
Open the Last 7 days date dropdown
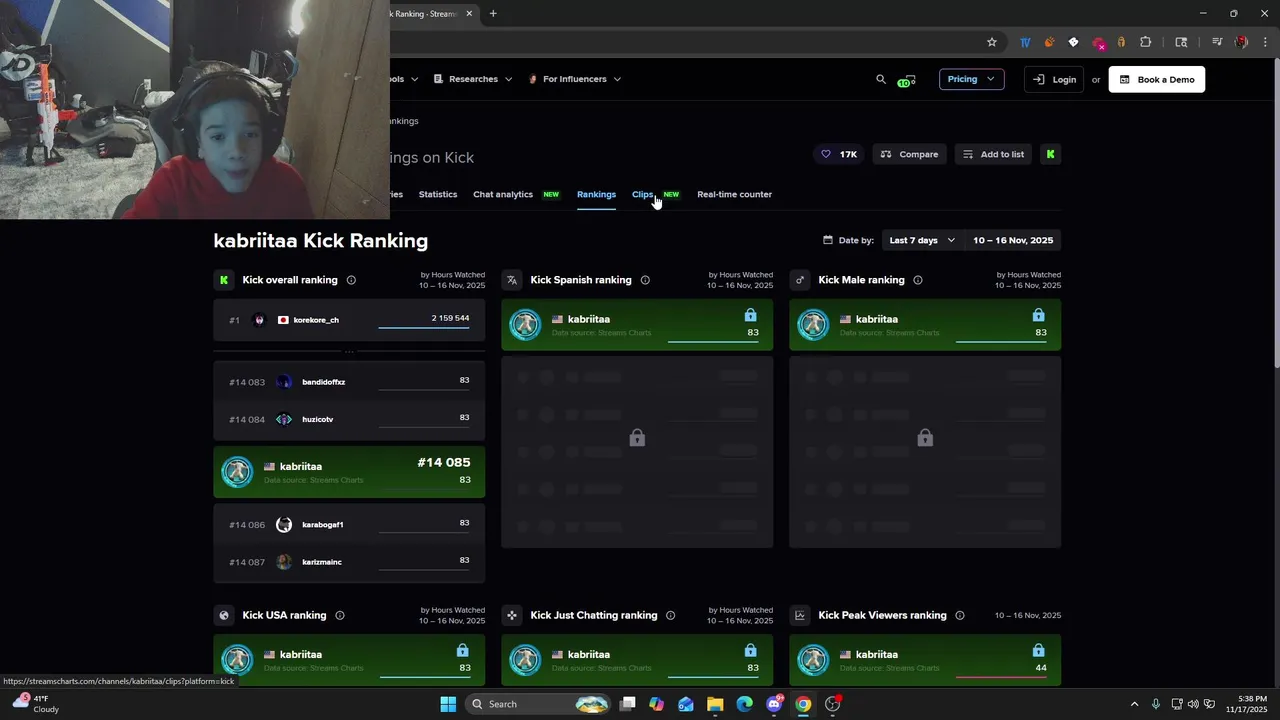(922, 240)
